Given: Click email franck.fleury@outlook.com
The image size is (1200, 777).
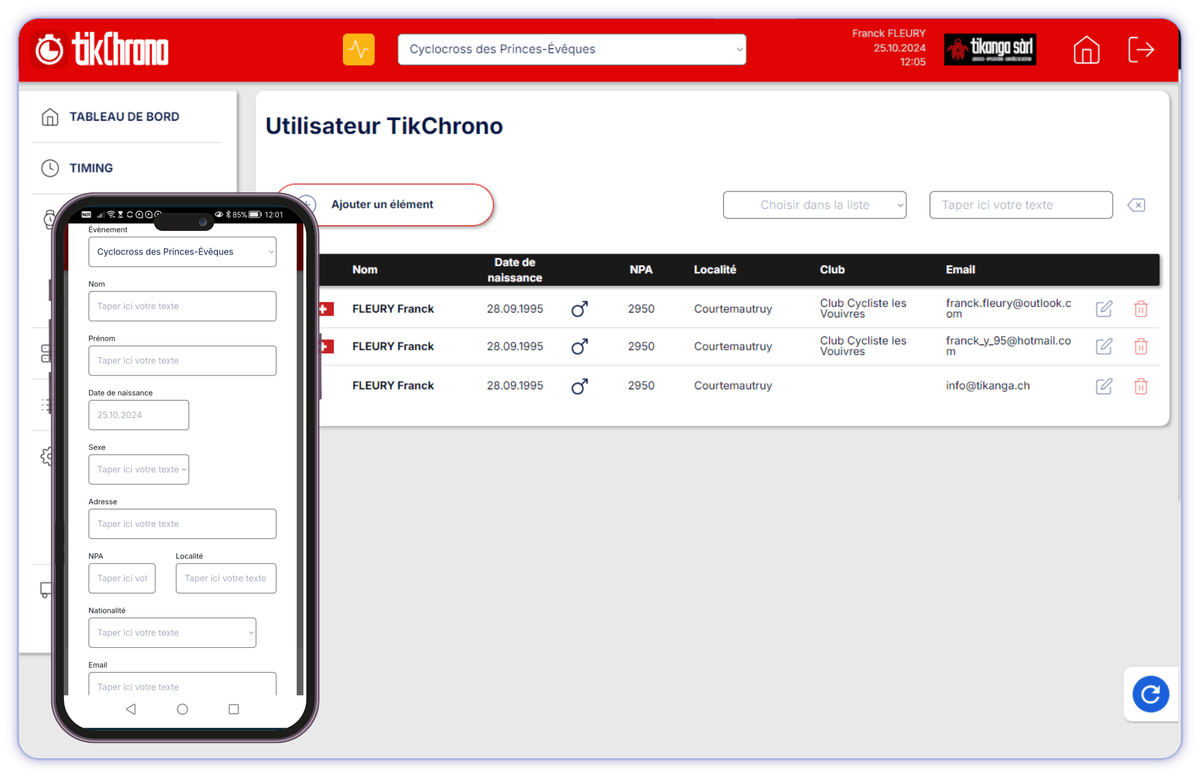Looking at the screenshot, I should (1008, 308).
